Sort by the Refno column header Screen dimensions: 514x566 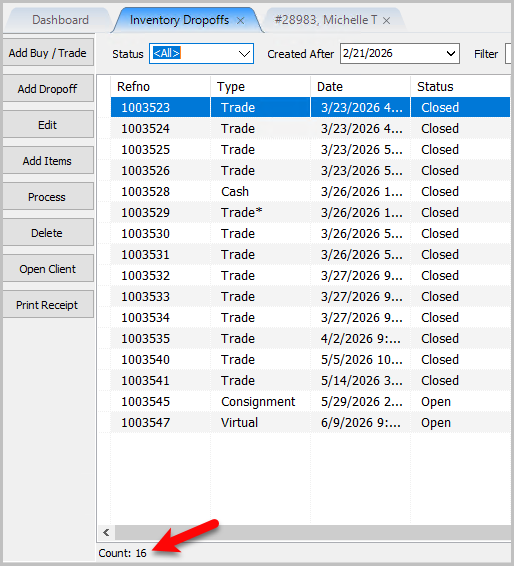tap(160, 87)
